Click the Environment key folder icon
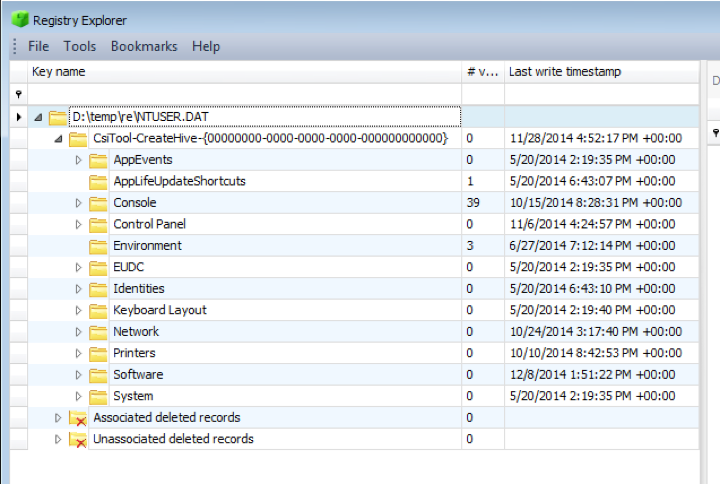The height and width of the screenshot is (484, 720). pos(97,246)
